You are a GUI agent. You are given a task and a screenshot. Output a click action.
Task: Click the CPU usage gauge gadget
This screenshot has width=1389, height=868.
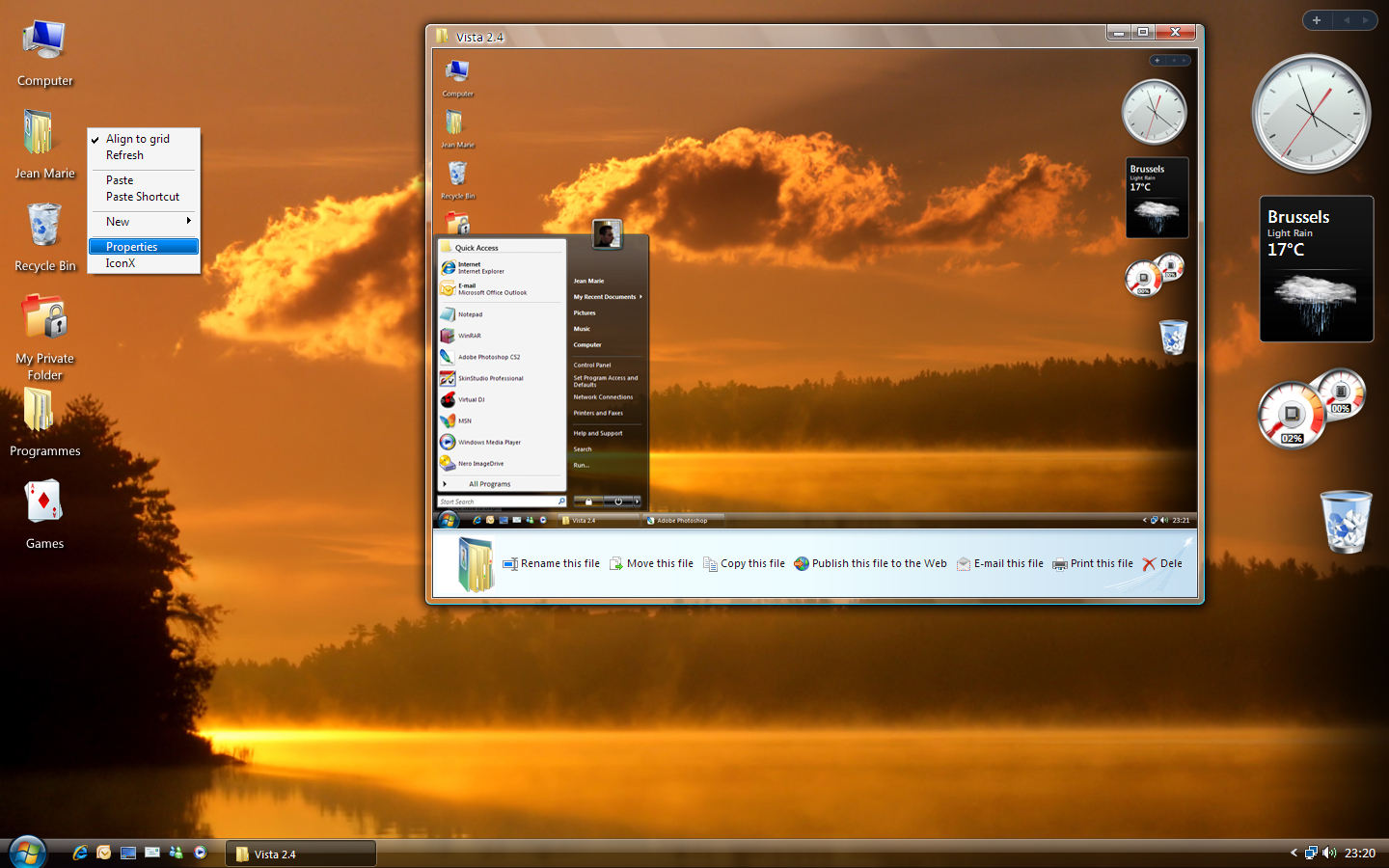pos(1291,415)
